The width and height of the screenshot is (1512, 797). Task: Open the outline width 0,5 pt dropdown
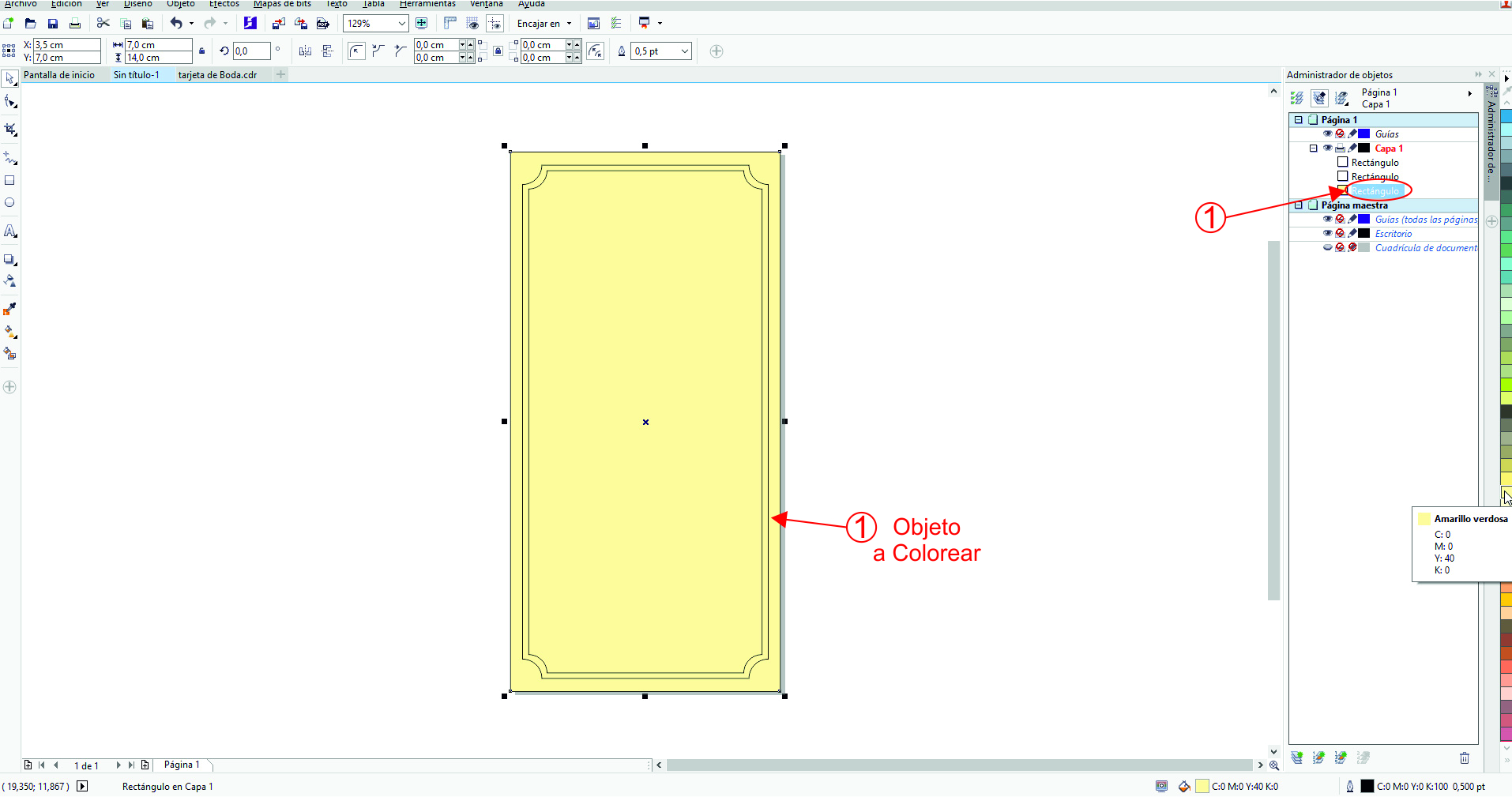pyautogui.click(x=685, y=51)
